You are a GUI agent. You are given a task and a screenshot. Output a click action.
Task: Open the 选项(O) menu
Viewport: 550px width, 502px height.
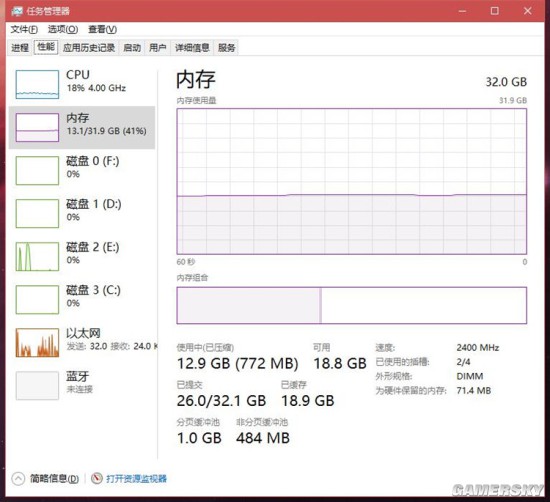point(63,29)
